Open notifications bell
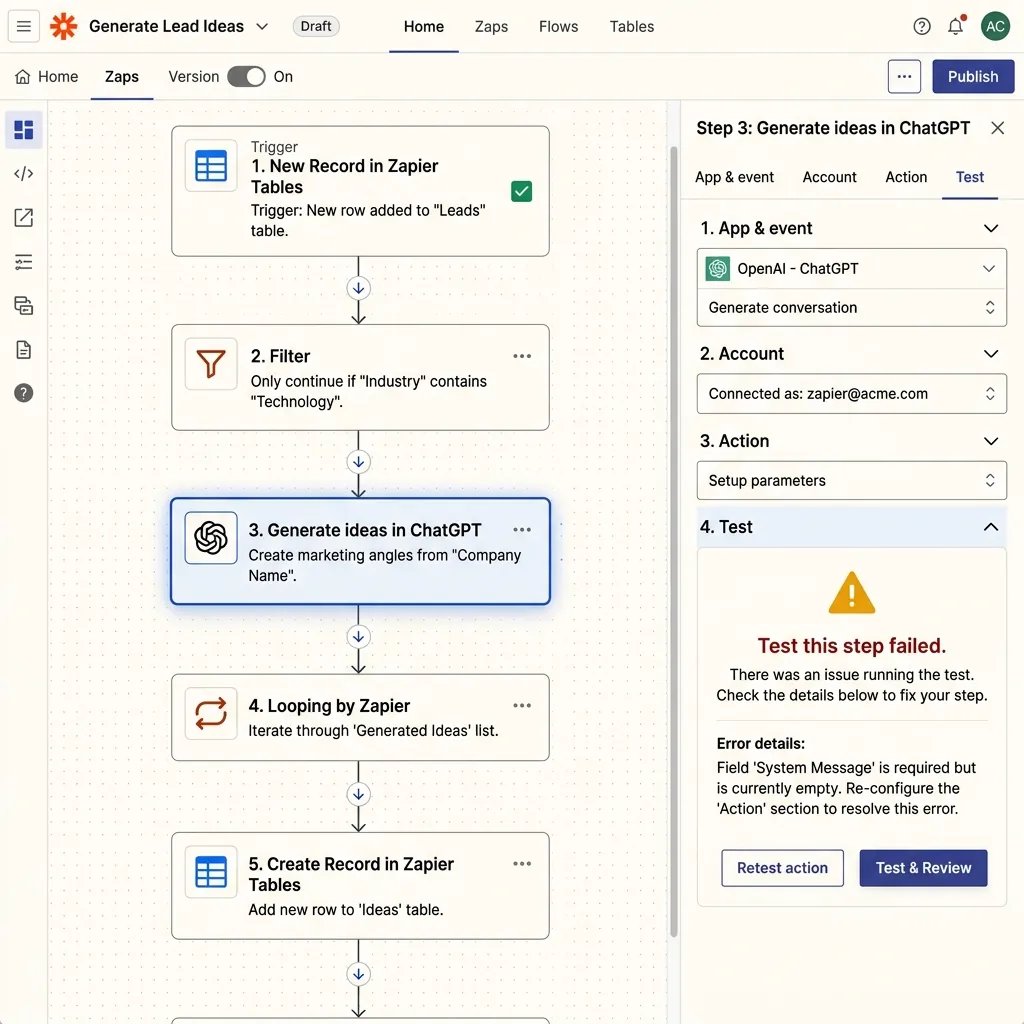The width and height of the screenshot is (1024, 1024). click(x=955, y=26)
